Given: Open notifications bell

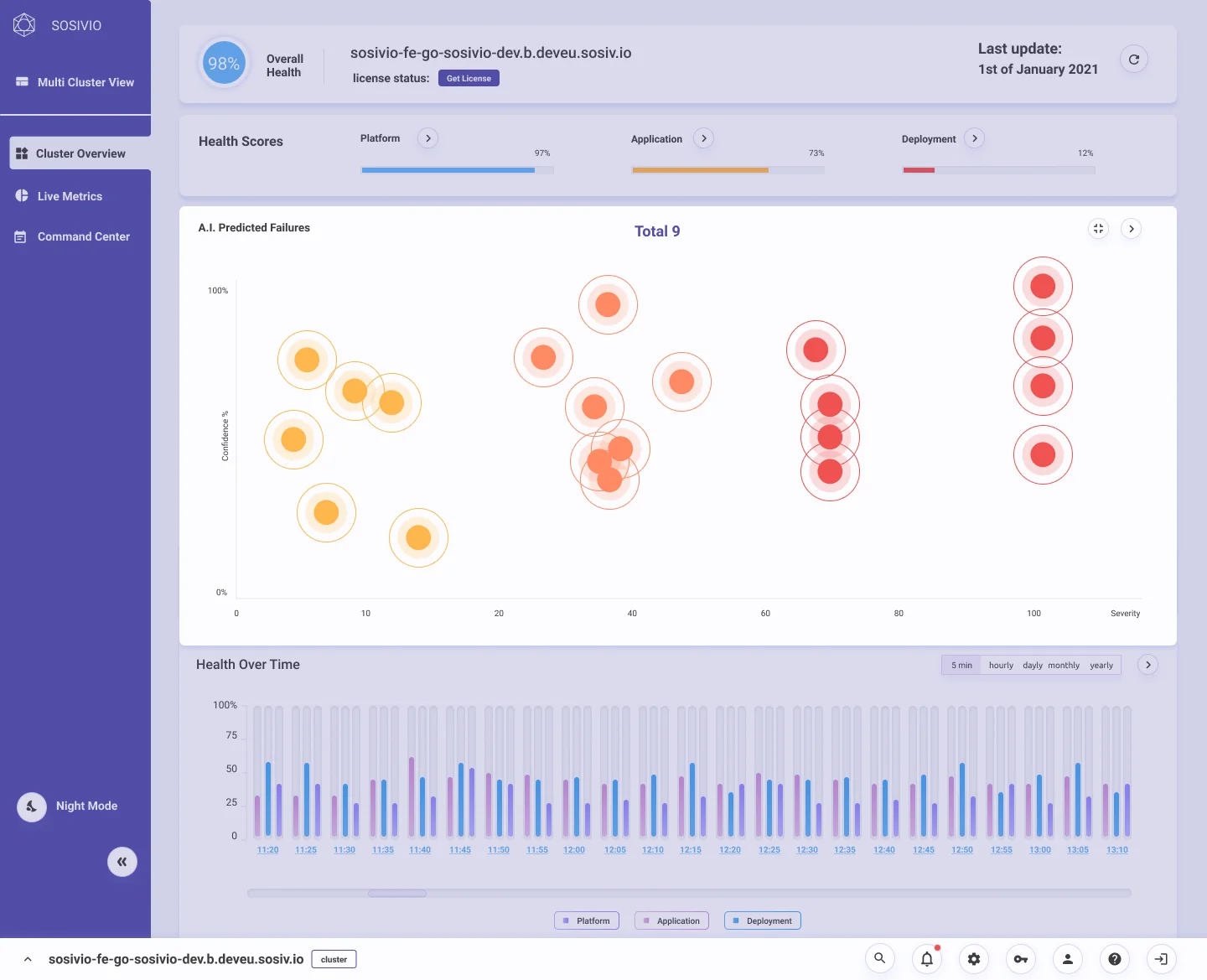Looking at the screenshot, I should [x=927, y=958].
